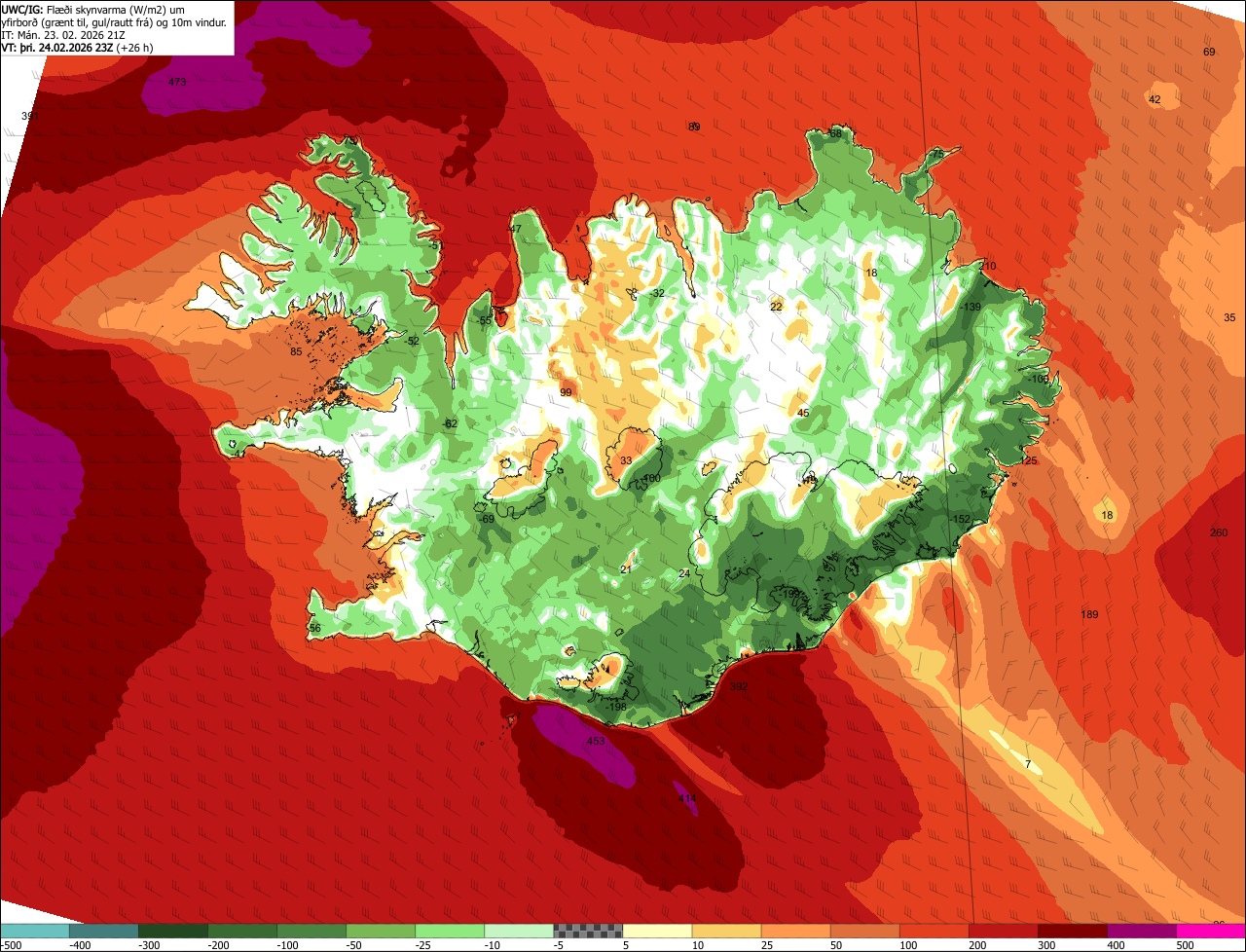Click the value 56 on the southwest peninsula
Viewport: 1246px width, 952px height.
pyautogui.click(x=314, y=629)
